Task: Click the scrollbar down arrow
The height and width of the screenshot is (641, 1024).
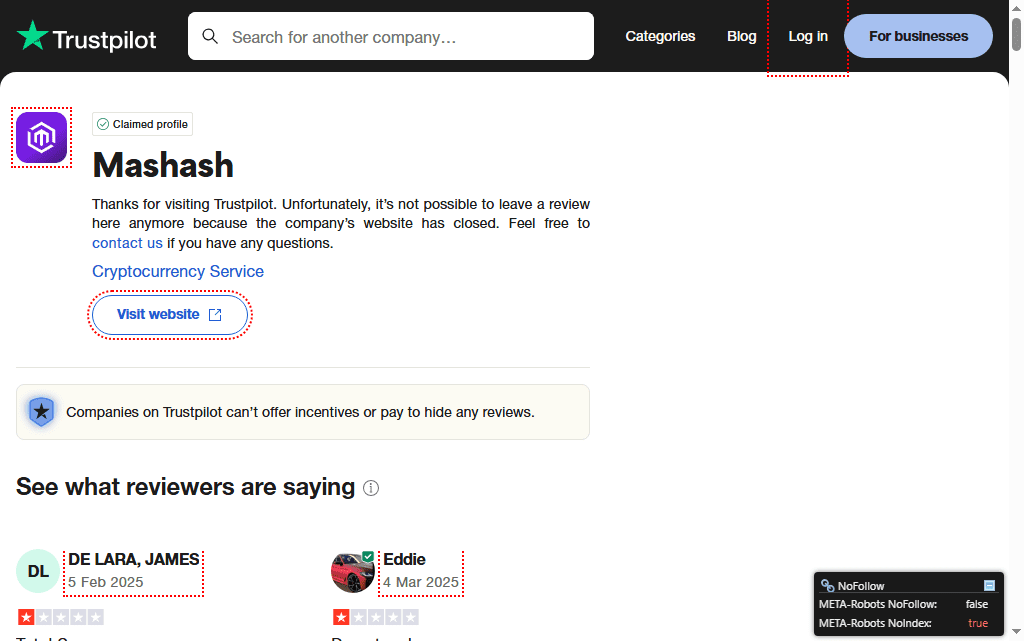Action: 1016,631
